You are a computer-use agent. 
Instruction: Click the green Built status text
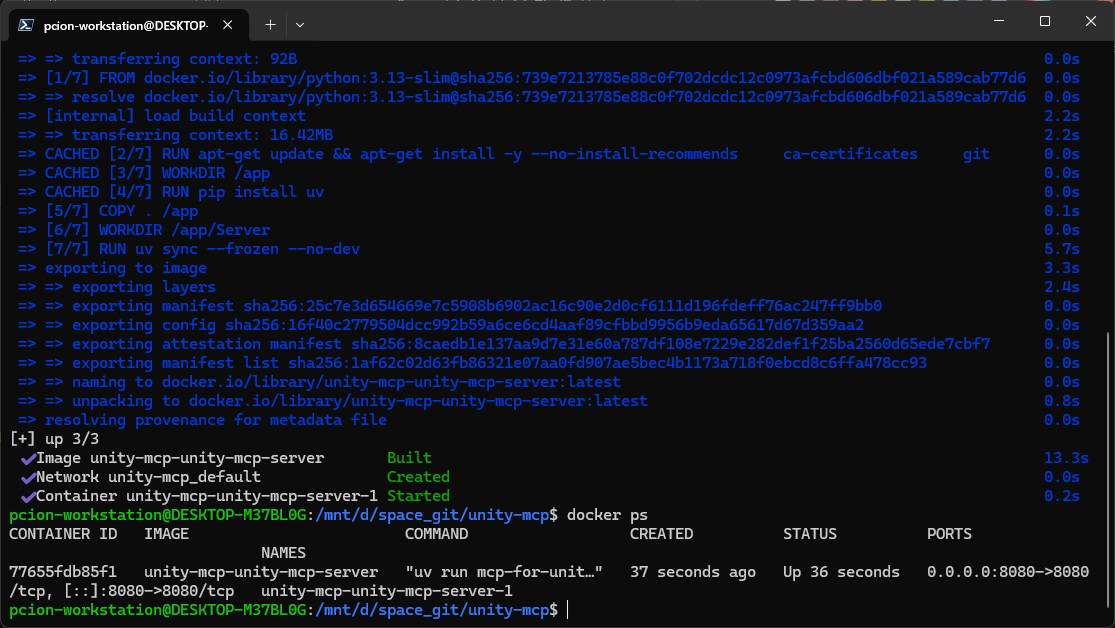point(409,458)
